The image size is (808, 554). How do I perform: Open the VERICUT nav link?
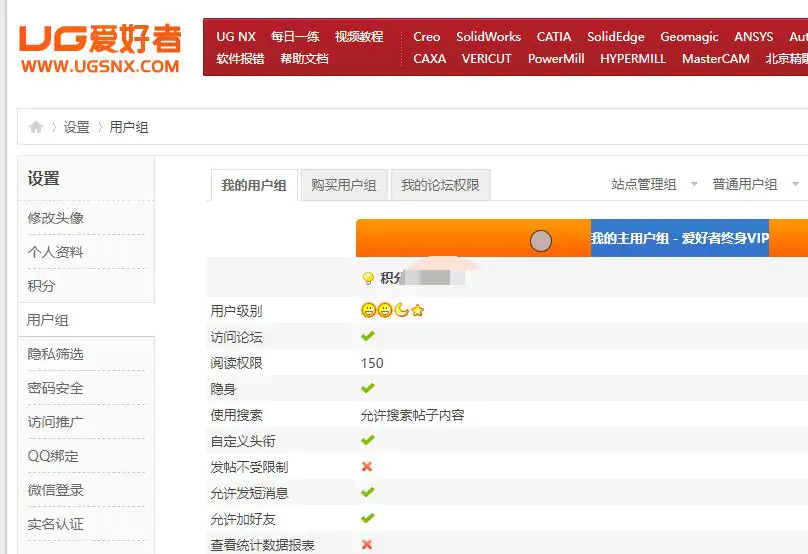(x=487, y=59)
